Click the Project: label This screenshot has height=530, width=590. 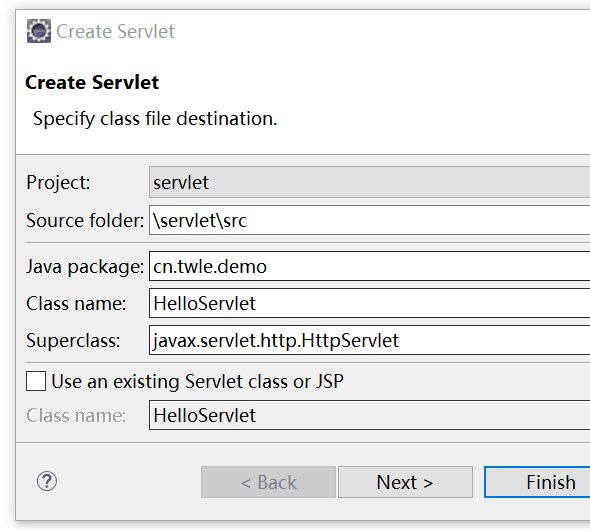click(x=58, y=183)
